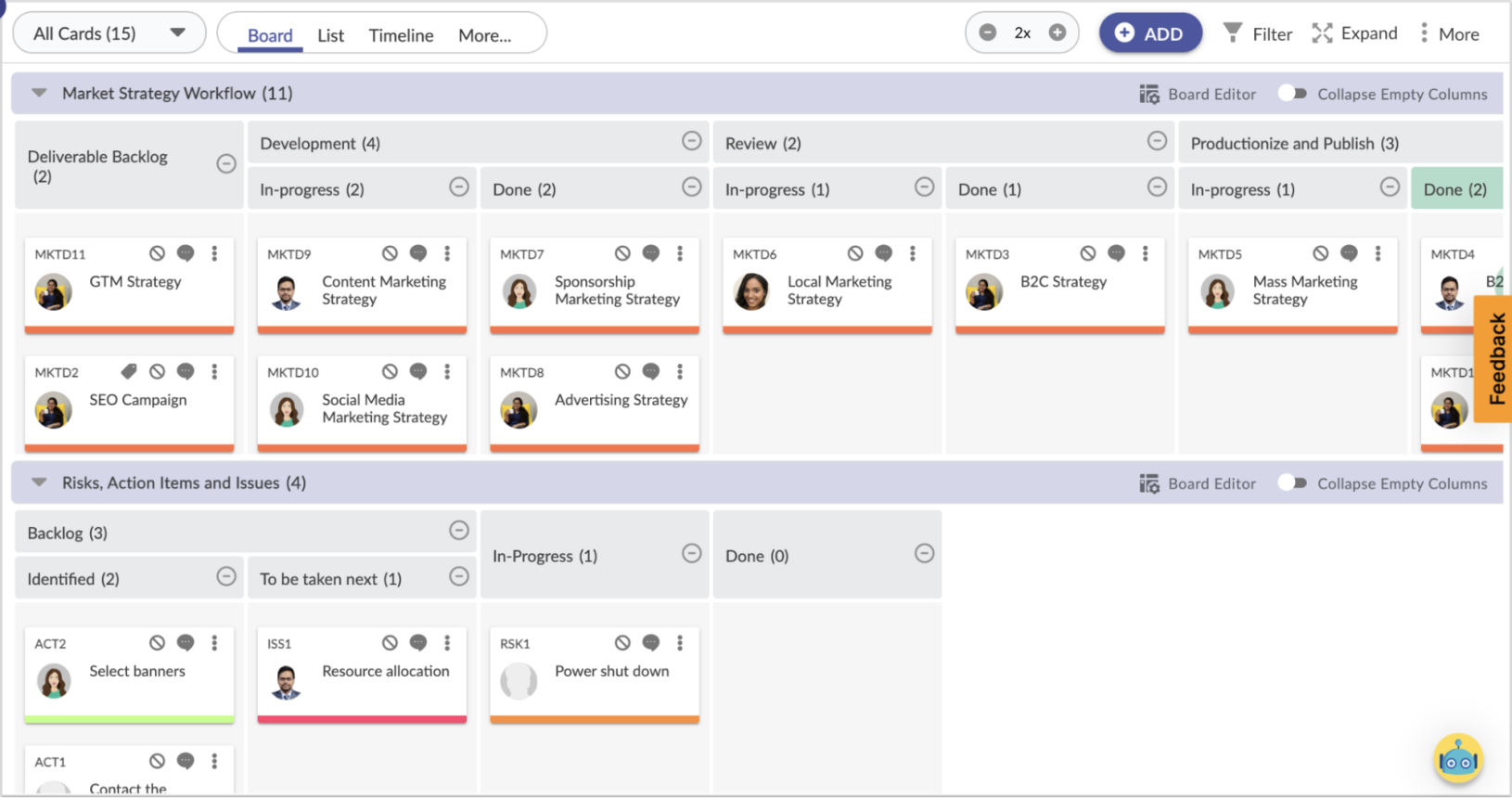Click the Expand view icon
Viewport: 1512px width, 798px height.
coord(1322,32)
